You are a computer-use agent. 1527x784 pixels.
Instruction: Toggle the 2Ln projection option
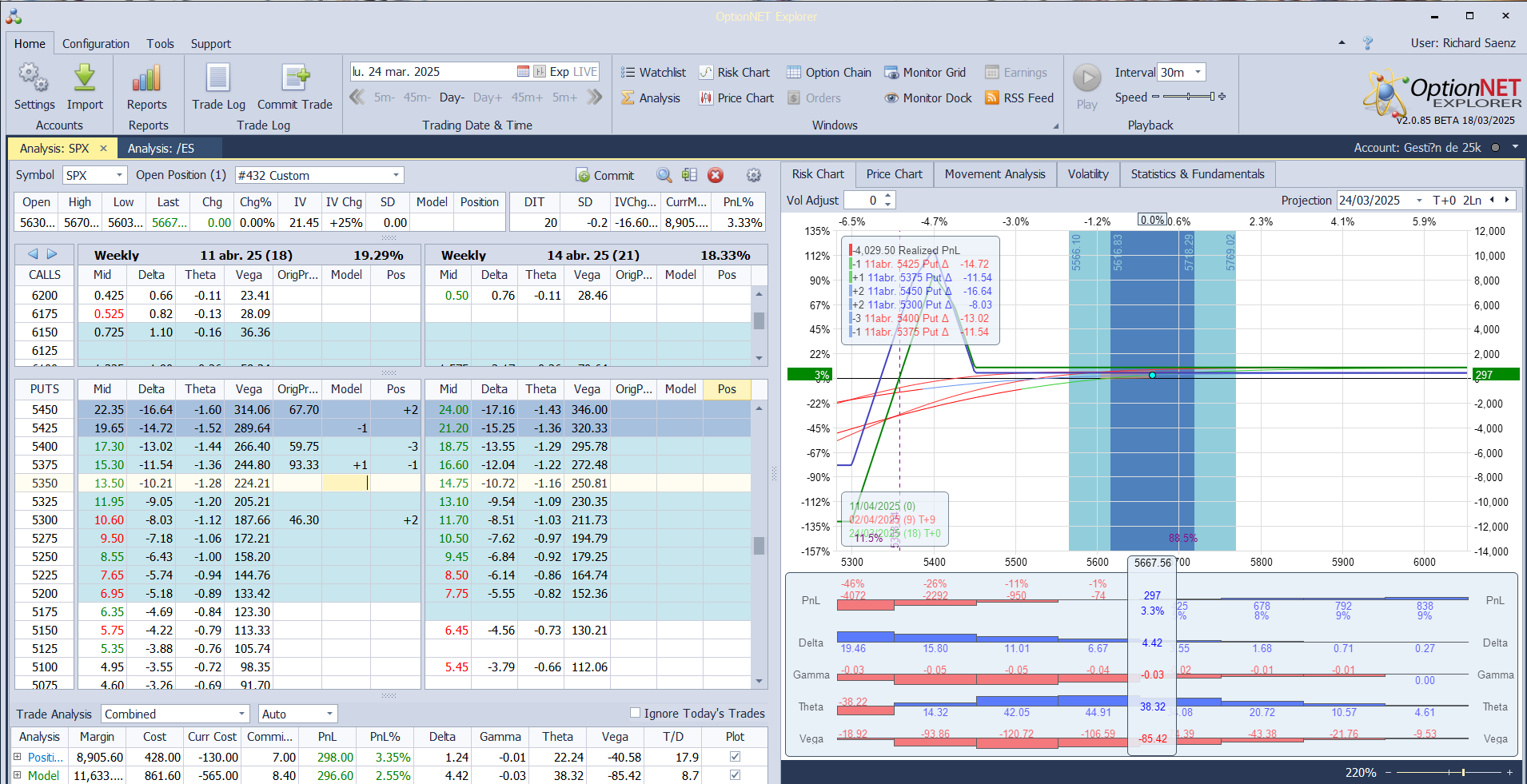[1472, 201]
